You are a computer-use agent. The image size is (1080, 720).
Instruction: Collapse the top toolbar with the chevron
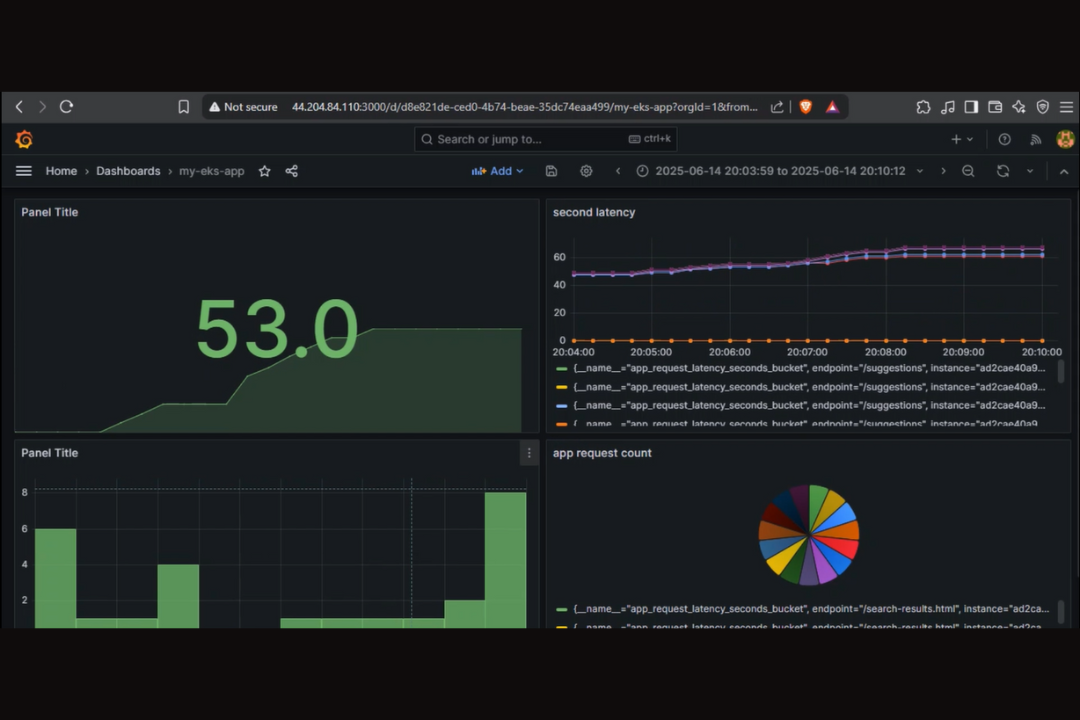click(1063, 171)
